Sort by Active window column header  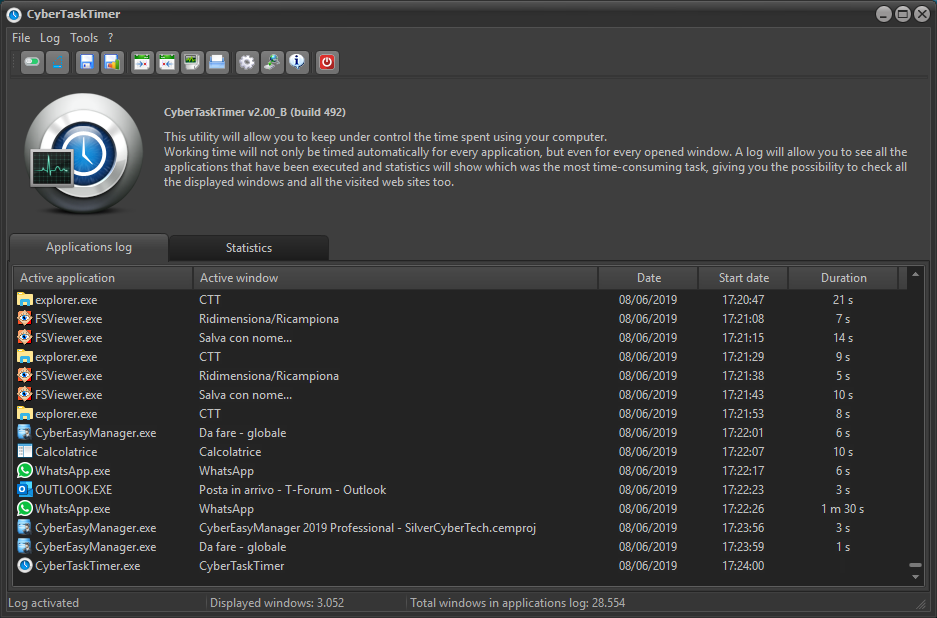click(396, 278)
